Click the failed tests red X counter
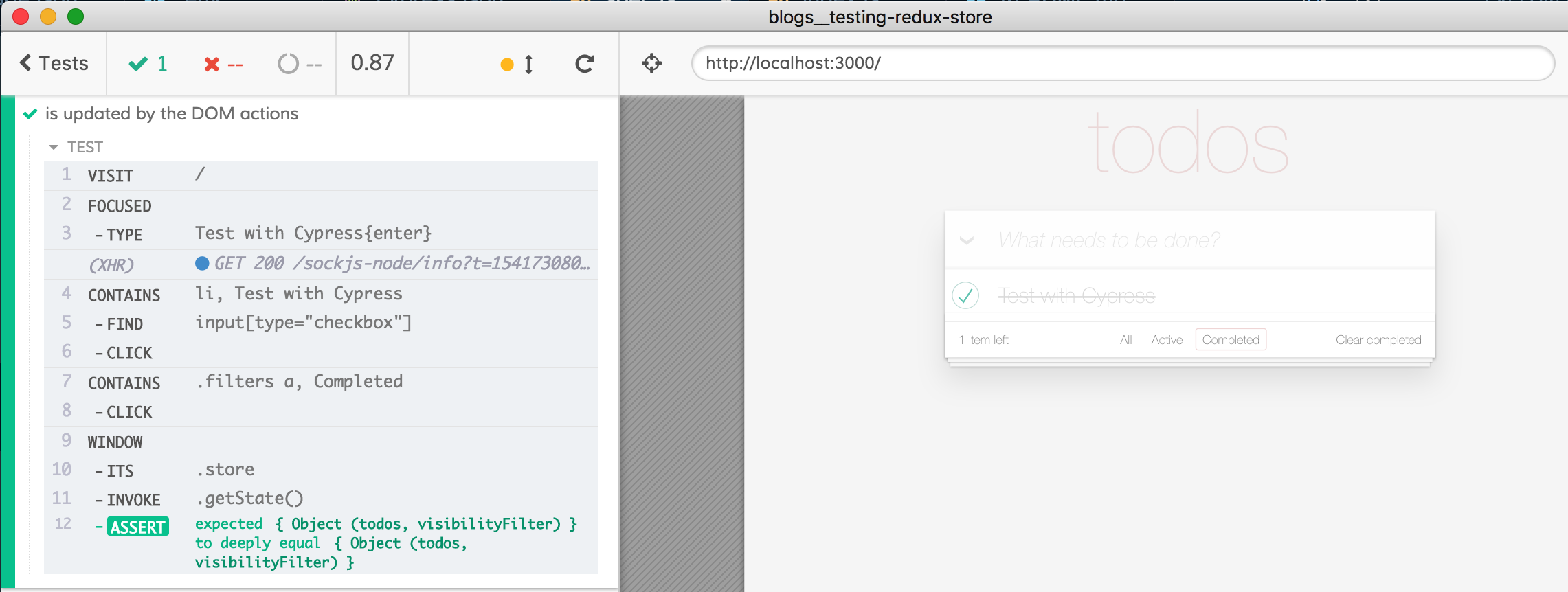This screenshot has height=592, width=1568. coord(223,64)
